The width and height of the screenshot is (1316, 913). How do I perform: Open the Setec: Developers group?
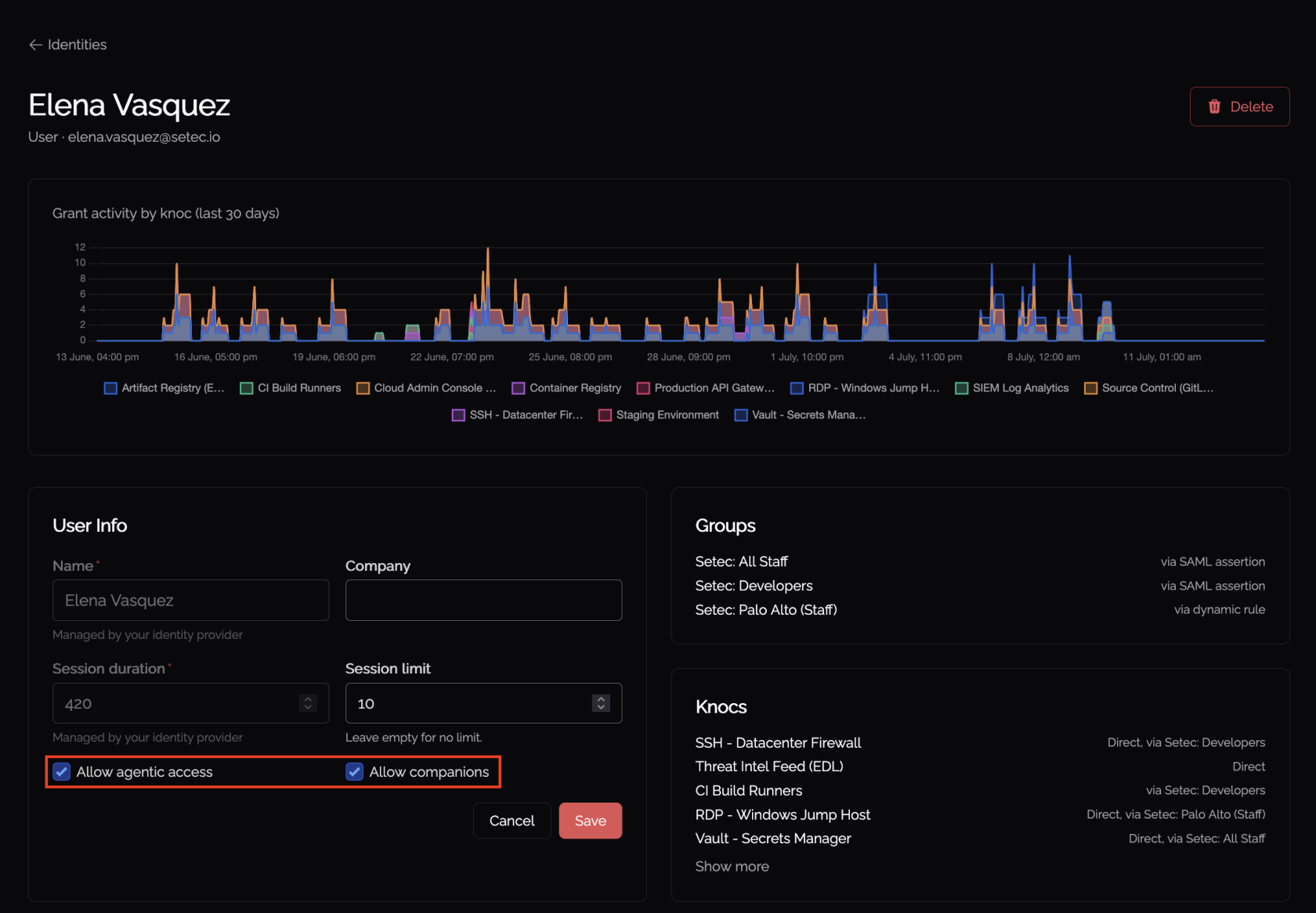pyautogui.click(x=754, y=586)
